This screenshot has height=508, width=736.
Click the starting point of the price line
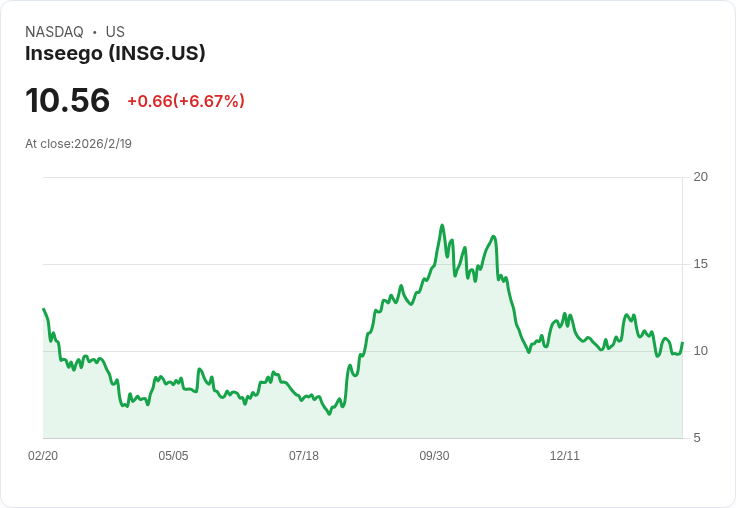pyautogui.click(x=43, y=309)
